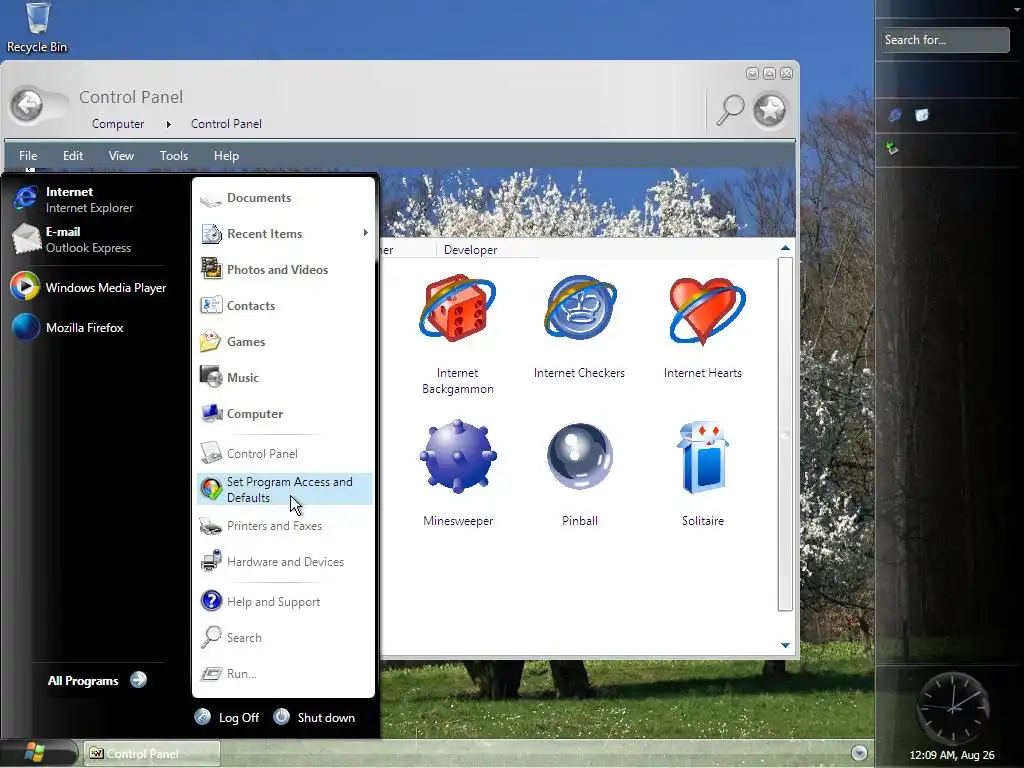
Task: Click the Search for... sidebar field
Action: click(944, 40)
